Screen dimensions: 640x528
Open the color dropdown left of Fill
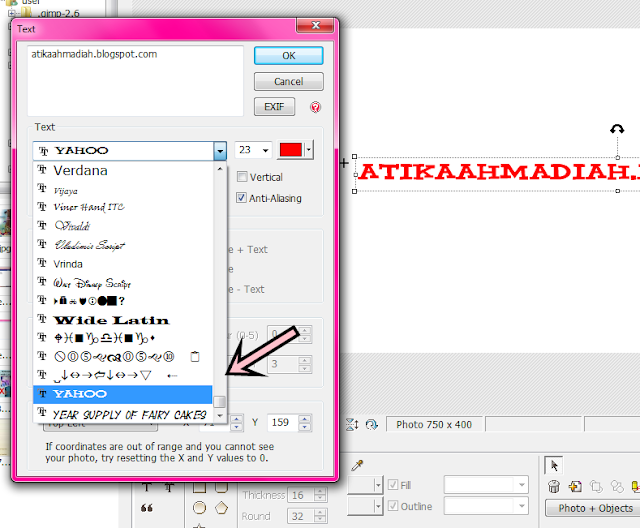coord(378,485)
